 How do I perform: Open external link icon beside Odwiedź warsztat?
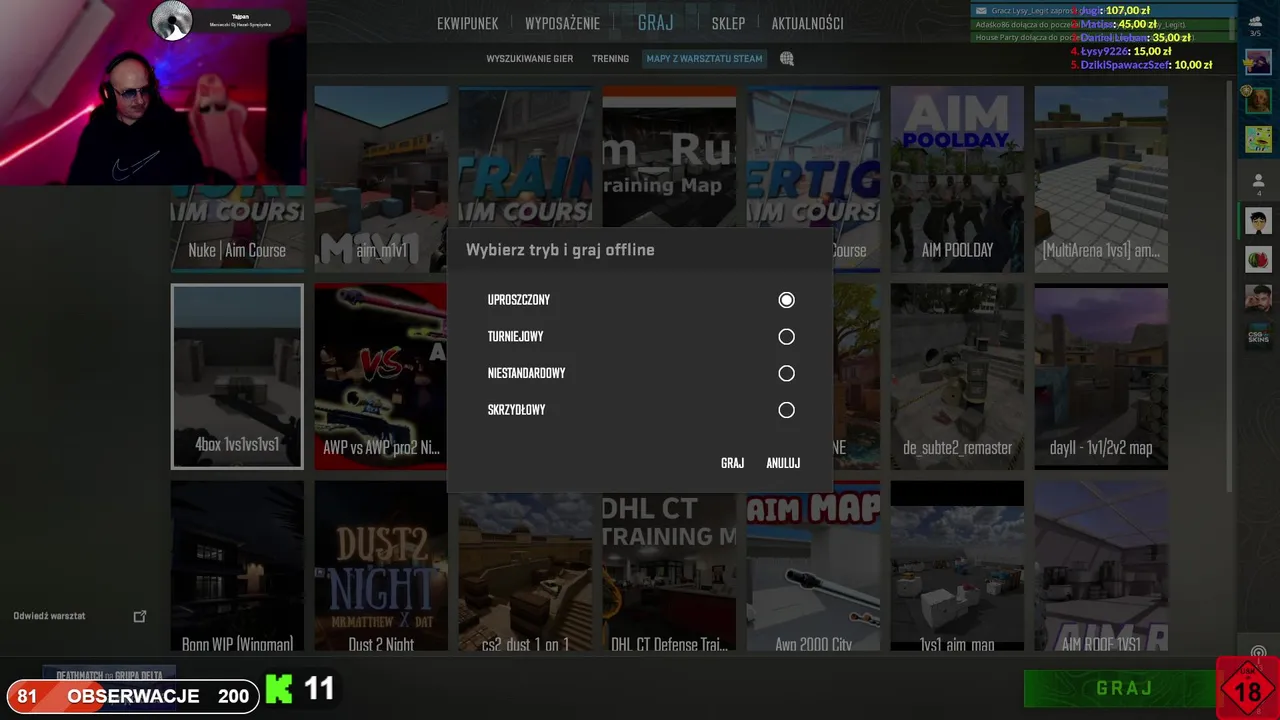(140, 616)
